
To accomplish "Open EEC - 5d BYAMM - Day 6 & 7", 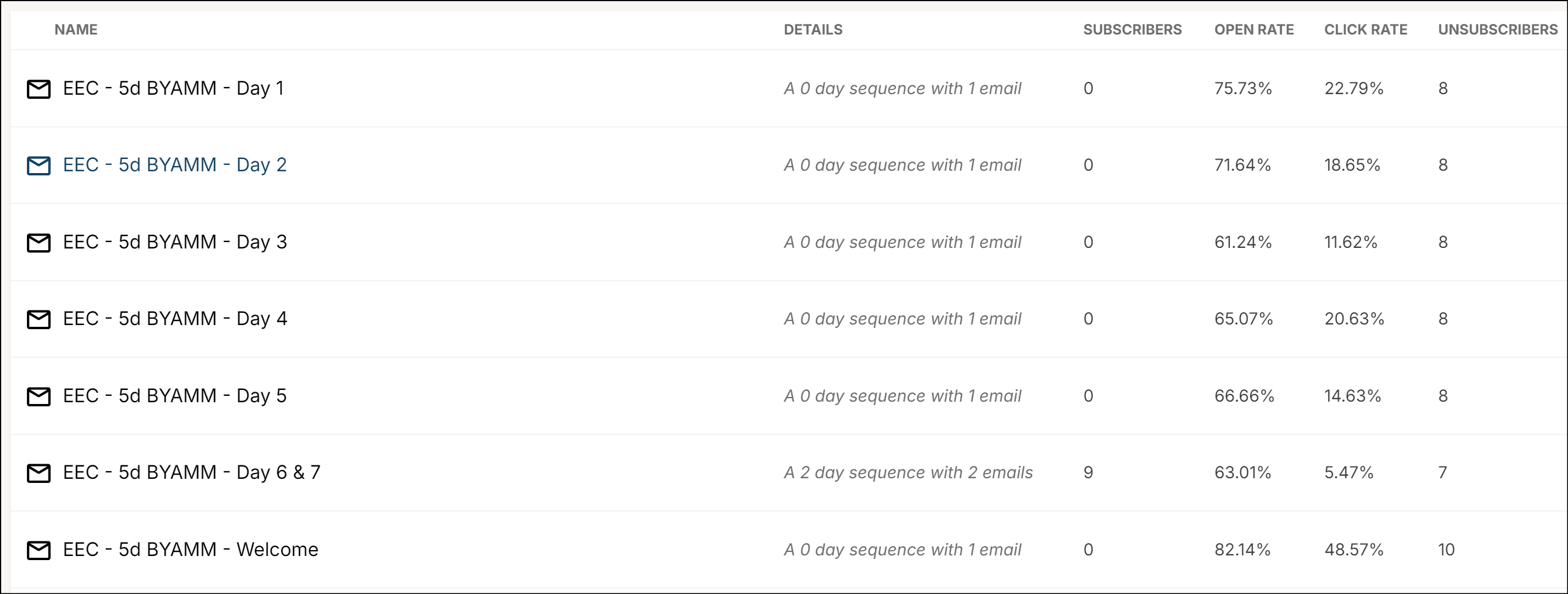I will [192, 472].
